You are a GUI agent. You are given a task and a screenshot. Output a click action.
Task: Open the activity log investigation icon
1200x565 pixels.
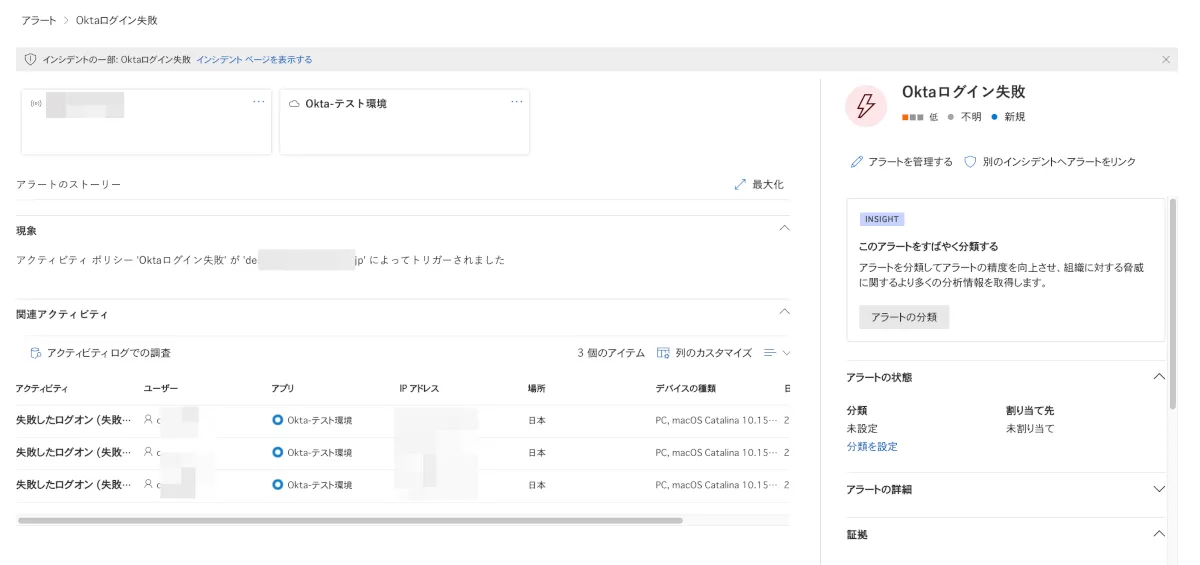coord(35,353)
